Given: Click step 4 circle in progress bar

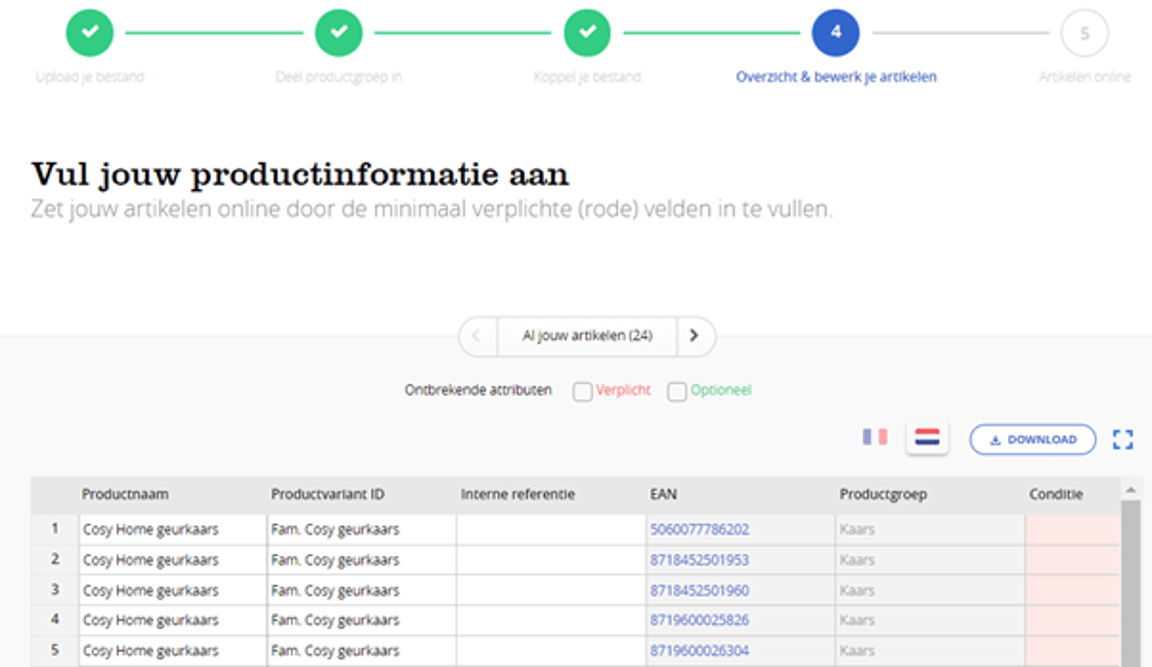Looking at the screenshot, I should [x=836, y=33].
